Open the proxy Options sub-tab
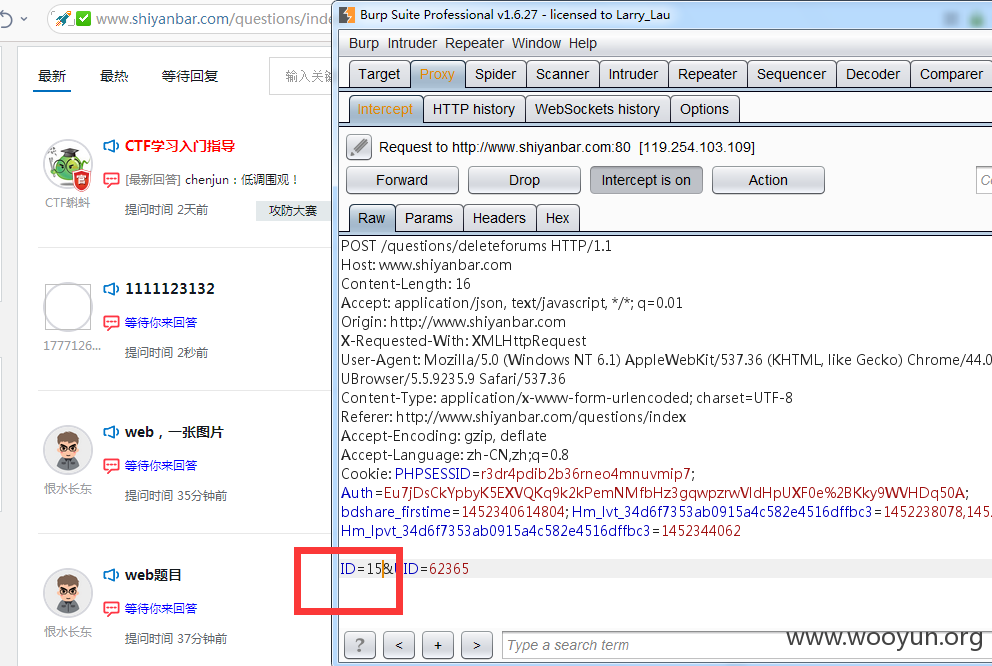Screen dimensions: 992x666 point(704,109)
